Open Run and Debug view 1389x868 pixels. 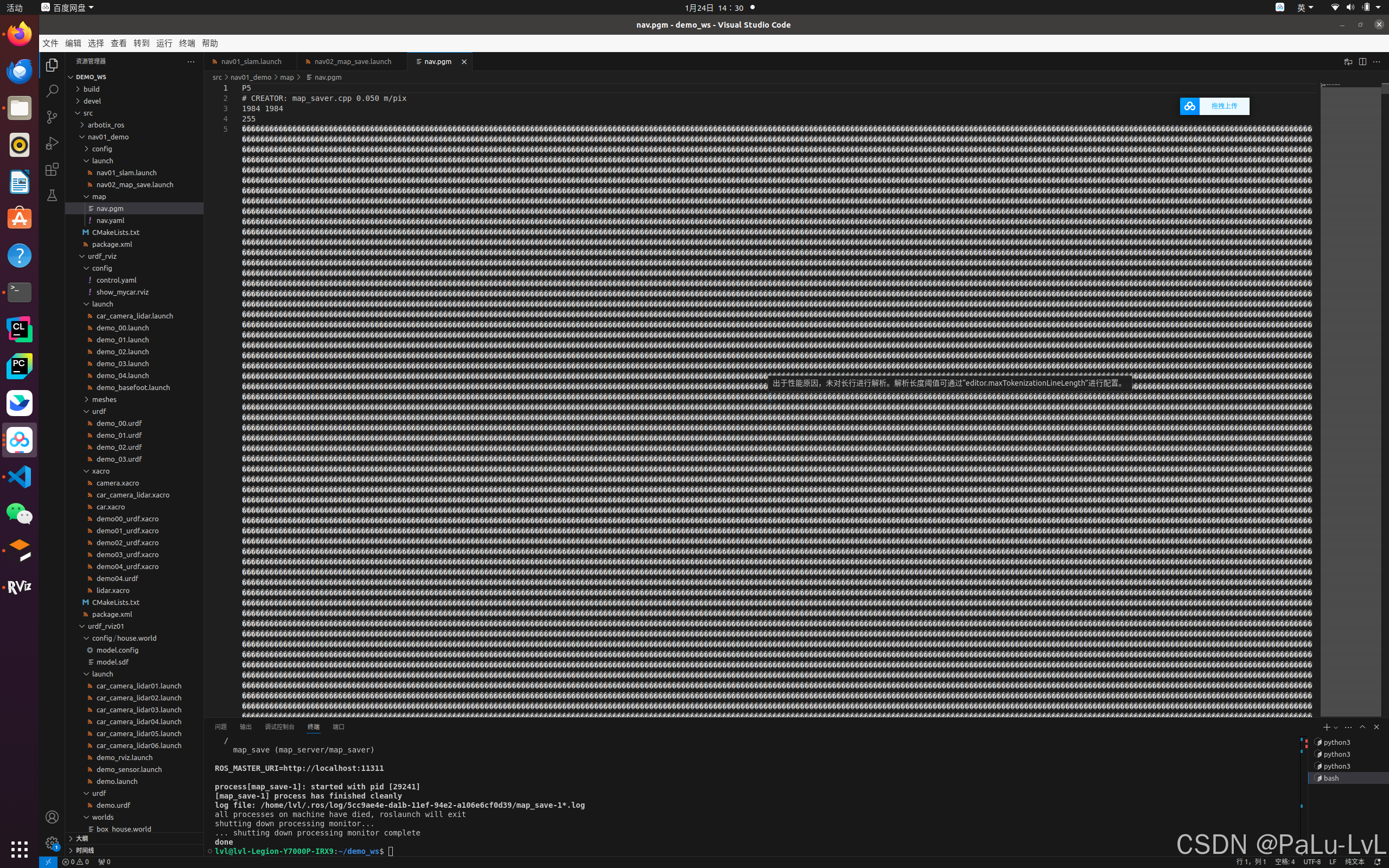52,143
